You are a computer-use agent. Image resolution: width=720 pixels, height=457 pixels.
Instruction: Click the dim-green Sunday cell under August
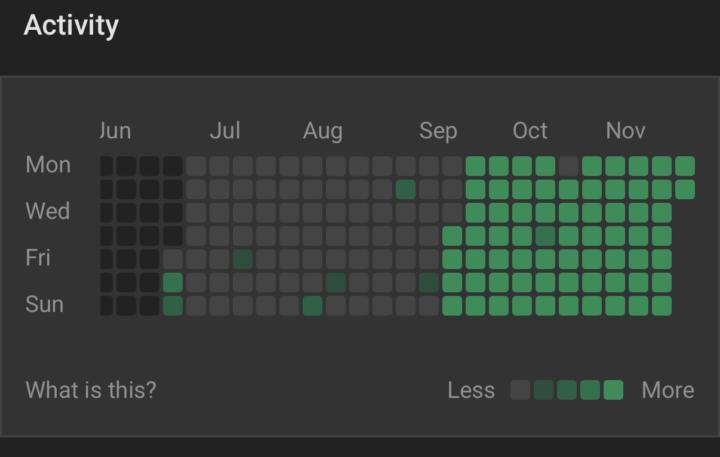pos(312,306)
